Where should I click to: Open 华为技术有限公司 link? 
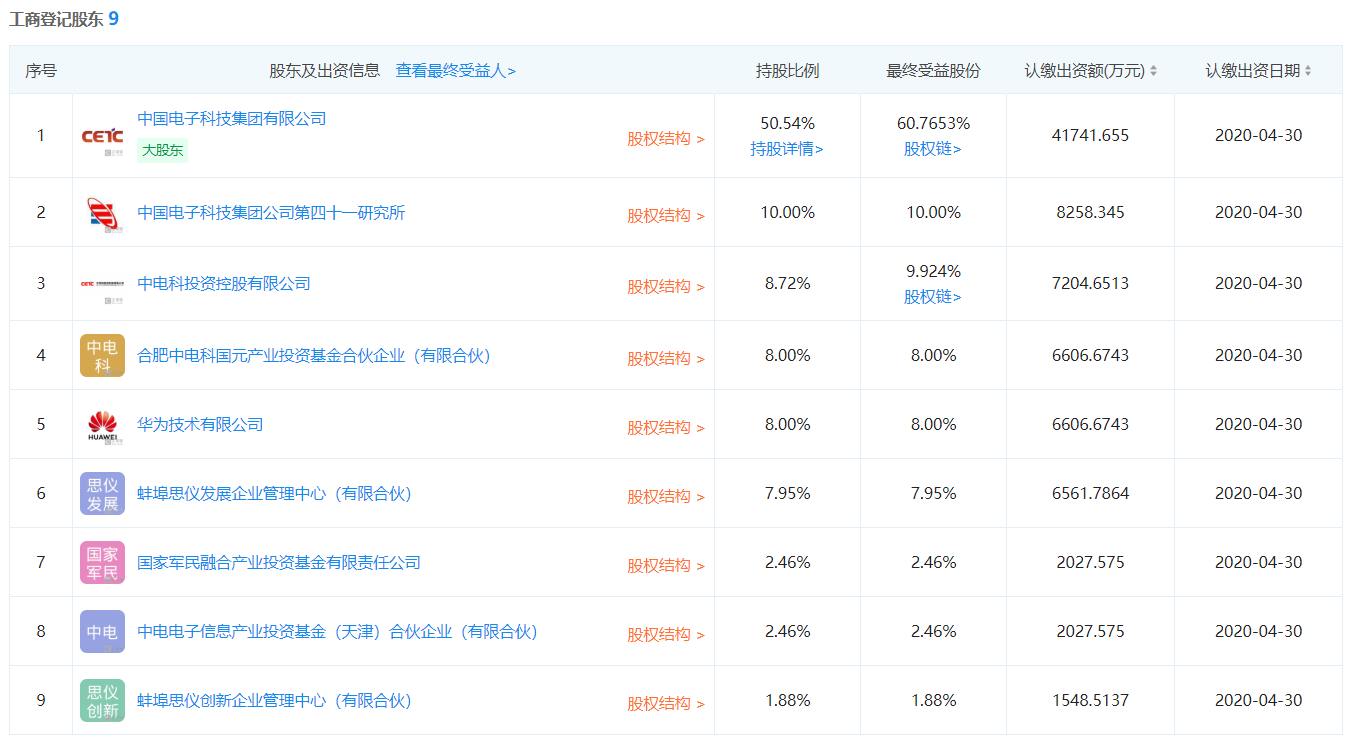point(200,425)
